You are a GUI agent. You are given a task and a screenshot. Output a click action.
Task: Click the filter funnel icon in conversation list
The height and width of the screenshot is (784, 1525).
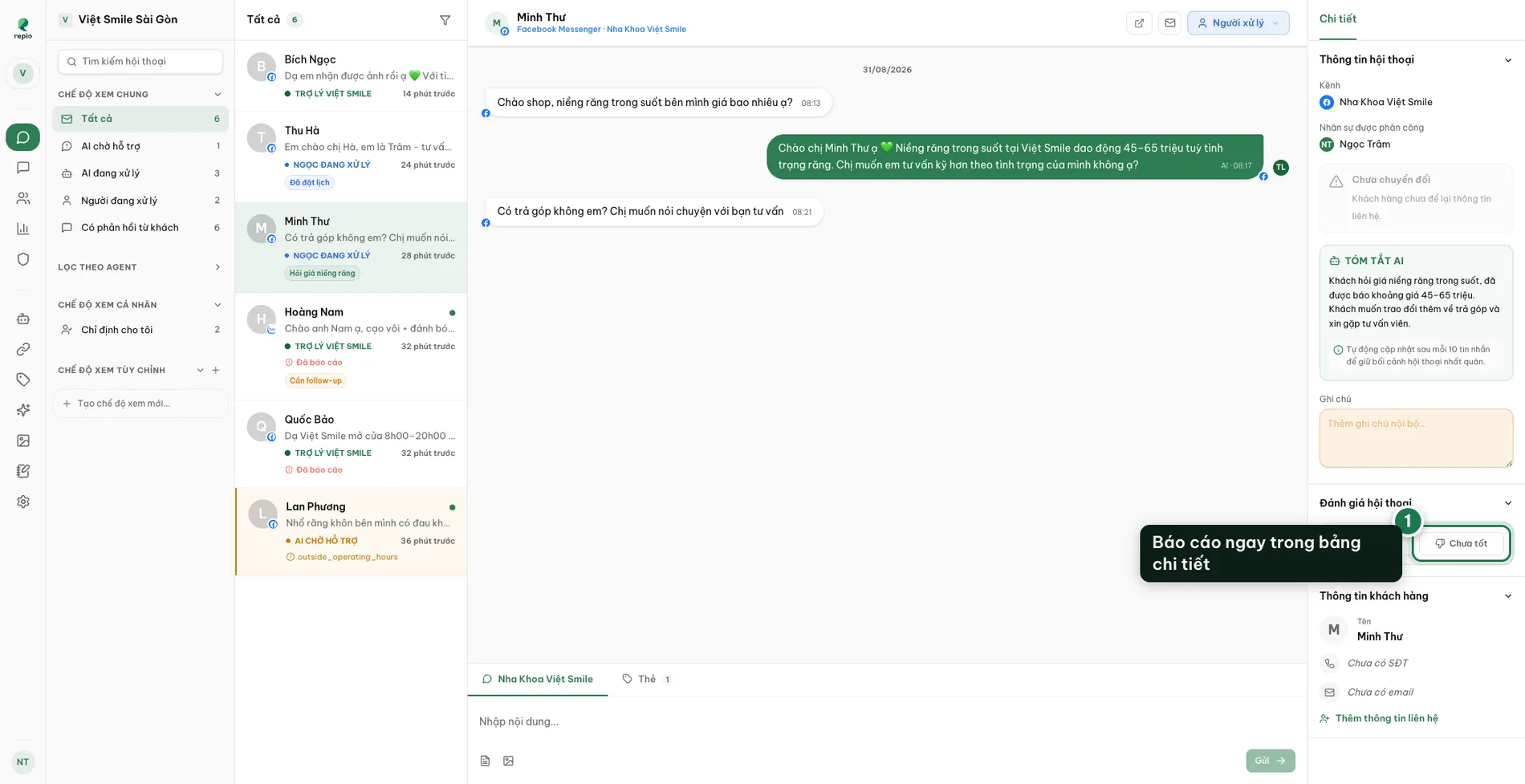coord(445,20)
